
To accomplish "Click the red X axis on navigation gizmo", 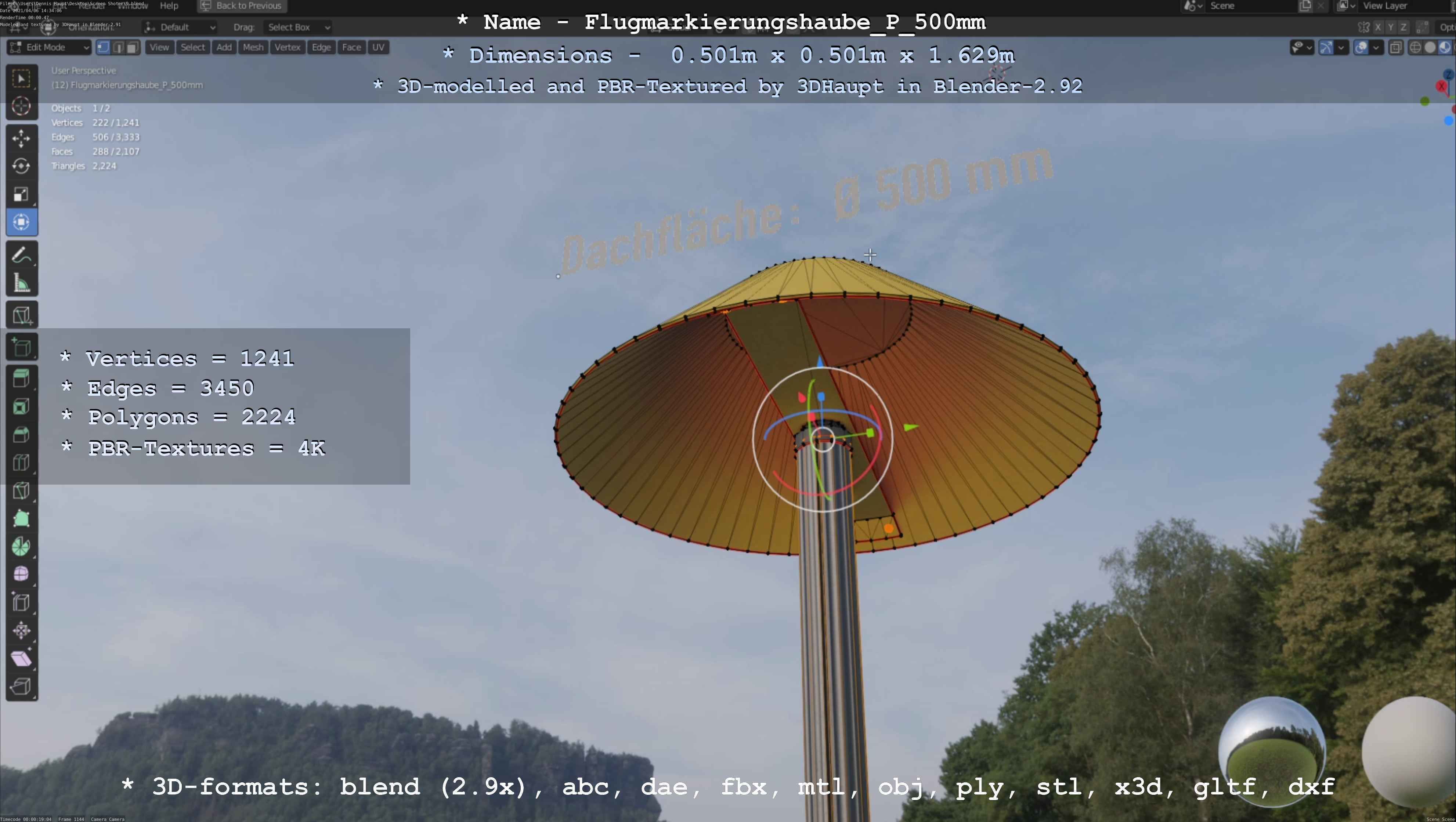I will pyautogui.click(x=1441, y=86).
